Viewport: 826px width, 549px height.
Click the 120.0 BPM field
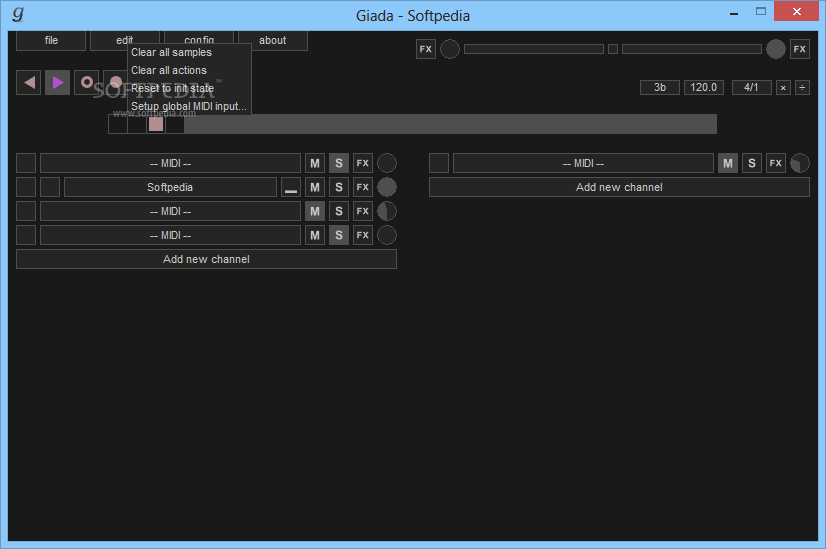coord(704,87)
